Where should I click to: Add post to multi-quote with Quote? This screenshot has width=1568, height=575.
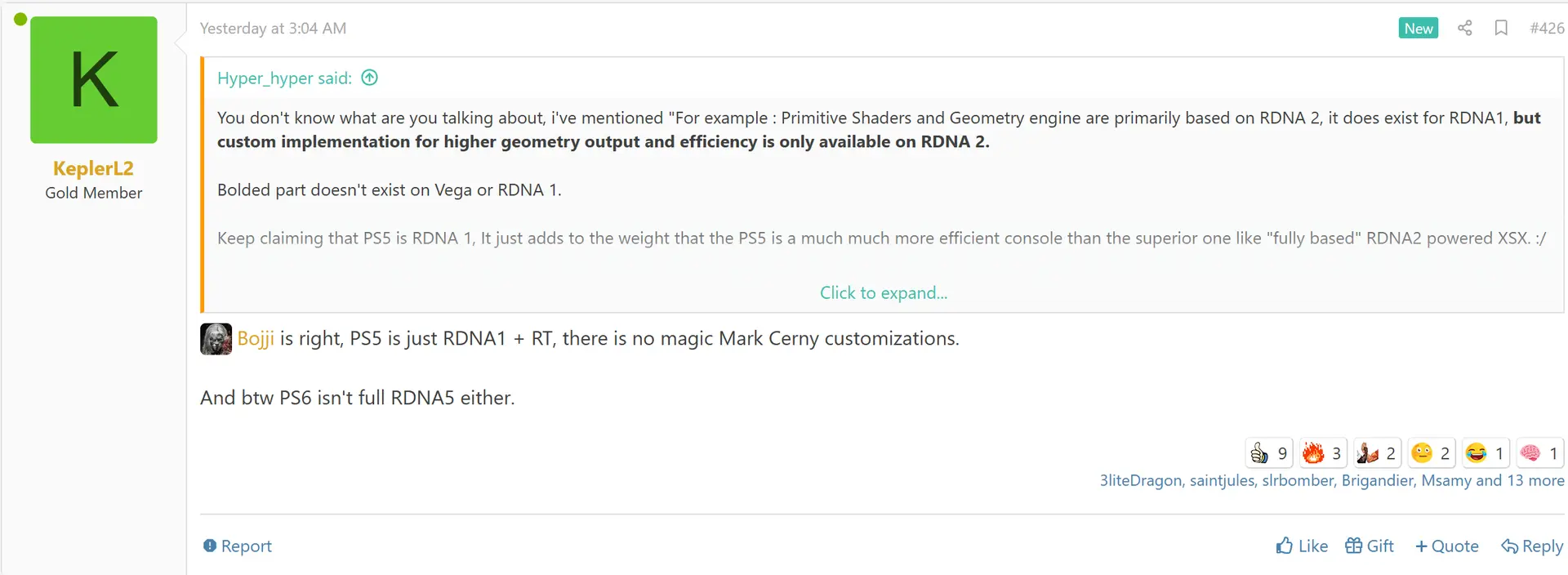(x=1446, y=546)
